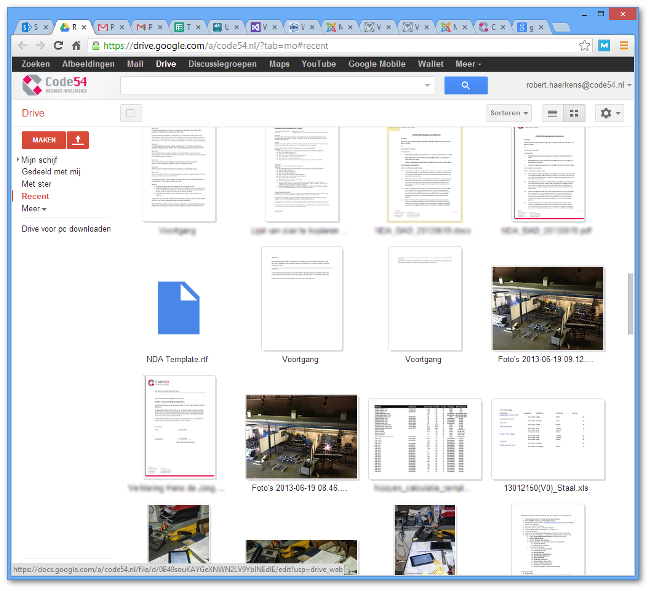Image resolution: width=650 pixels, height=591 pixels.
Task: Open Discussiegroepen in the top bar
Action: click(x=222, y=64)
